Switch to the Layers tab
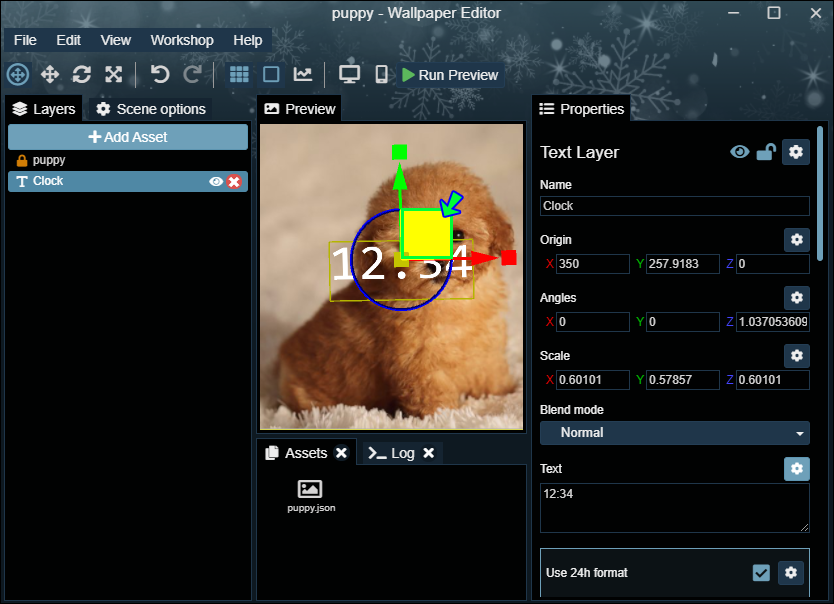The width and height of the screenshot is (834, 604). coord(44,109)
